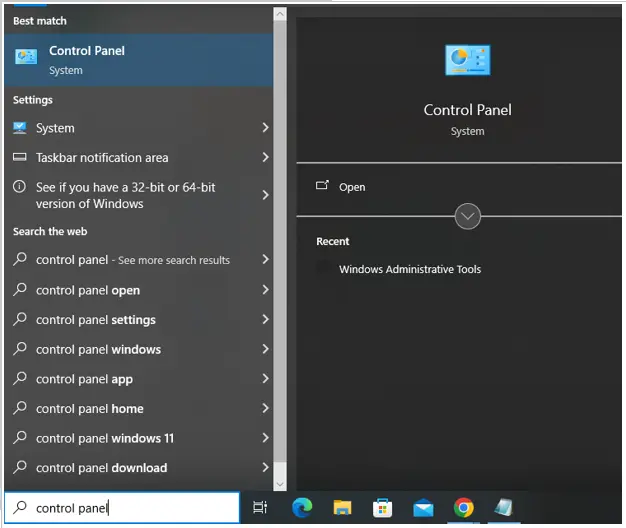Expand the 'control panel open' chevron
The width and height of the screenshot is (626, 528).
[x=265, y=290]
